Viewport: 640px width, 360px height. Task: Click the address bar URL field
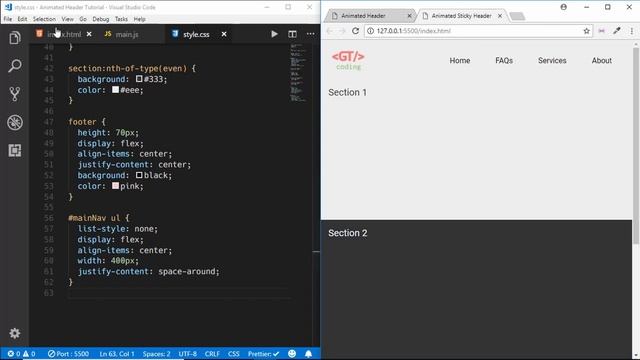478,31
